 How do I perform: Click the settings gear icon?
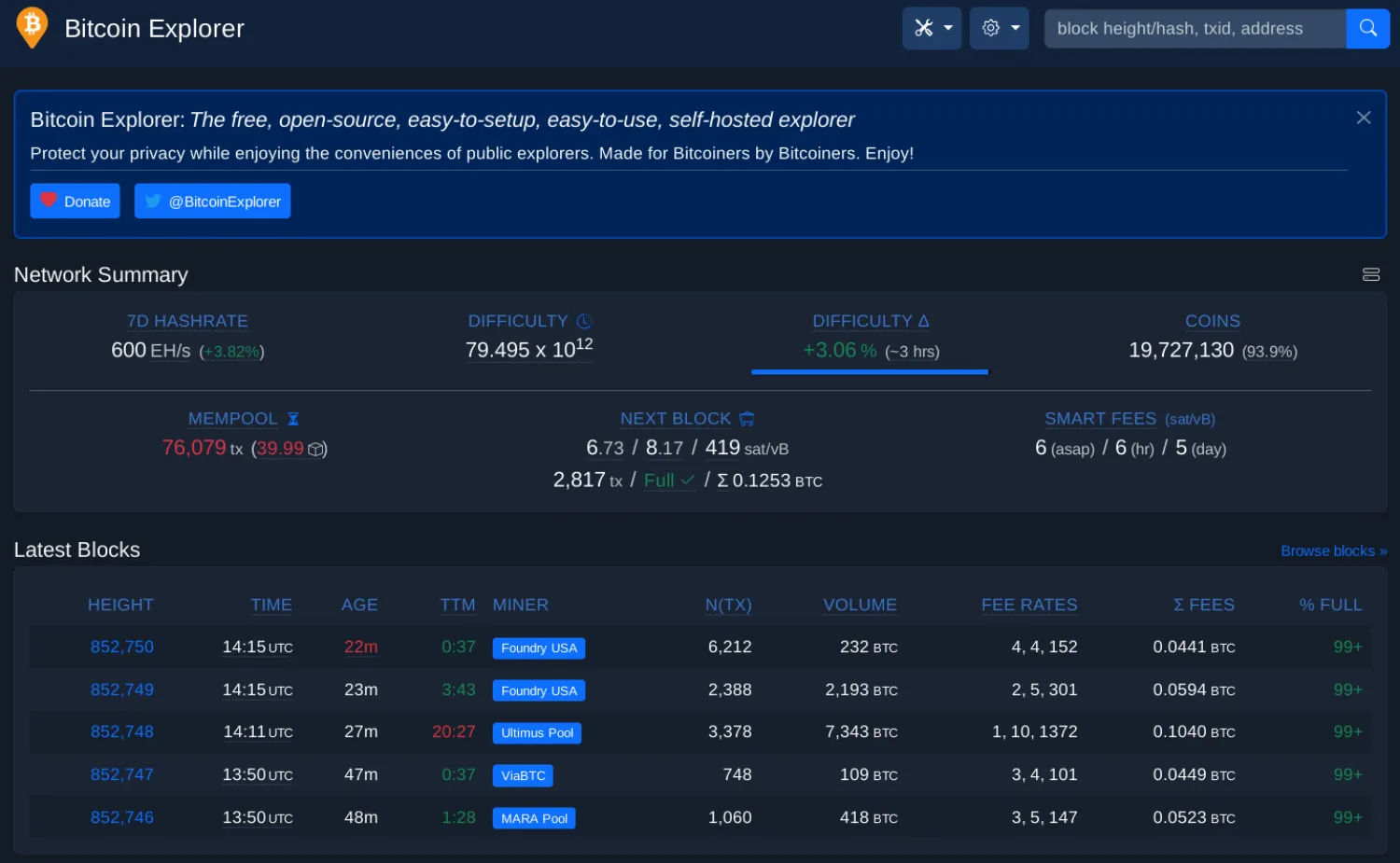[990, 28]
